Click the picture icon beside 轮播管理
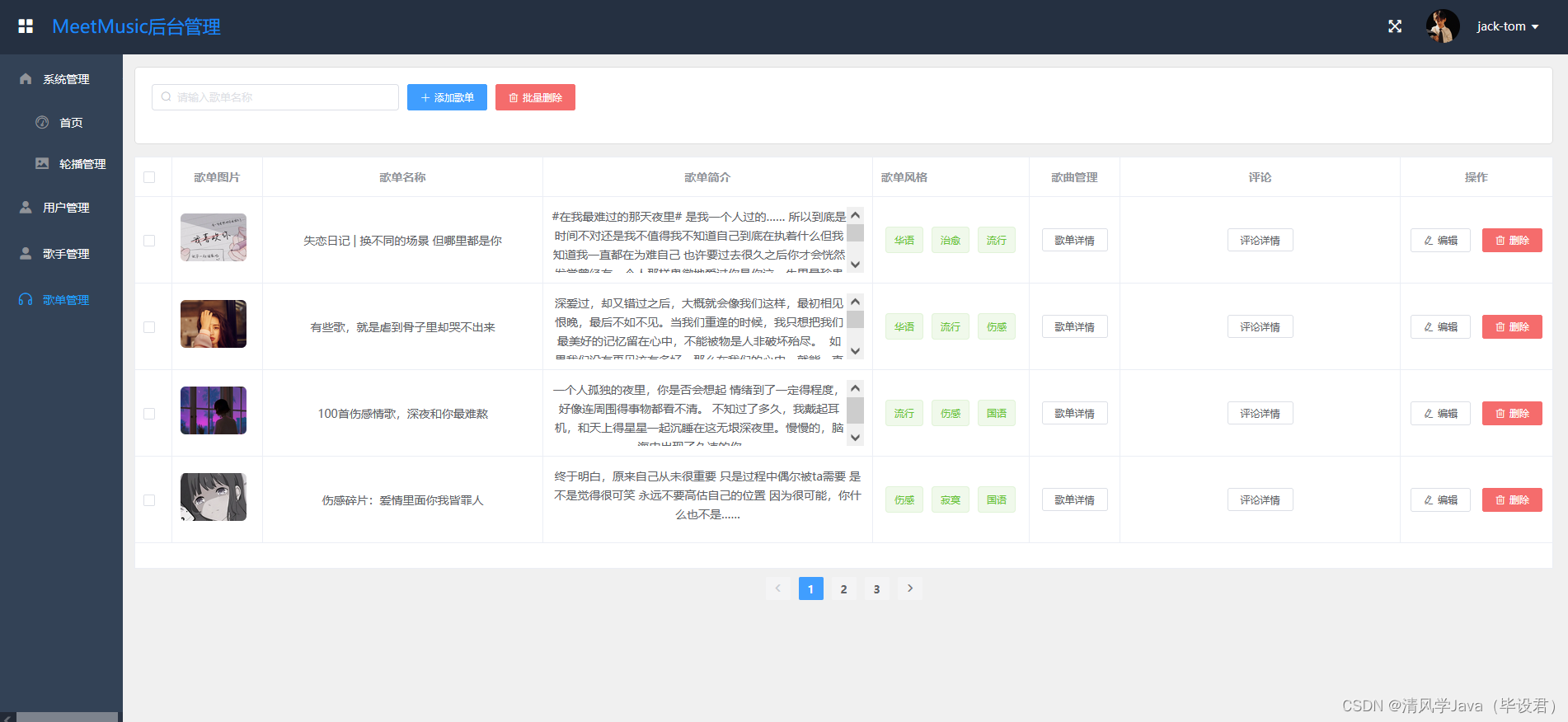Image resolution: width=1568 pixels, height=722 pixels. click(42, 163)
